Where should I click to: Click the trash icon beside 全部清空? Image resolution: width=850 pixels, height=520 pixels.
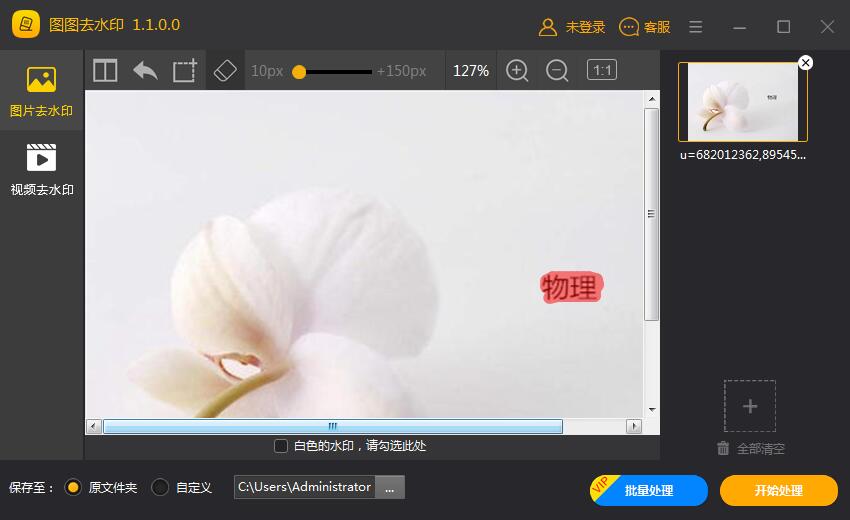723,448
